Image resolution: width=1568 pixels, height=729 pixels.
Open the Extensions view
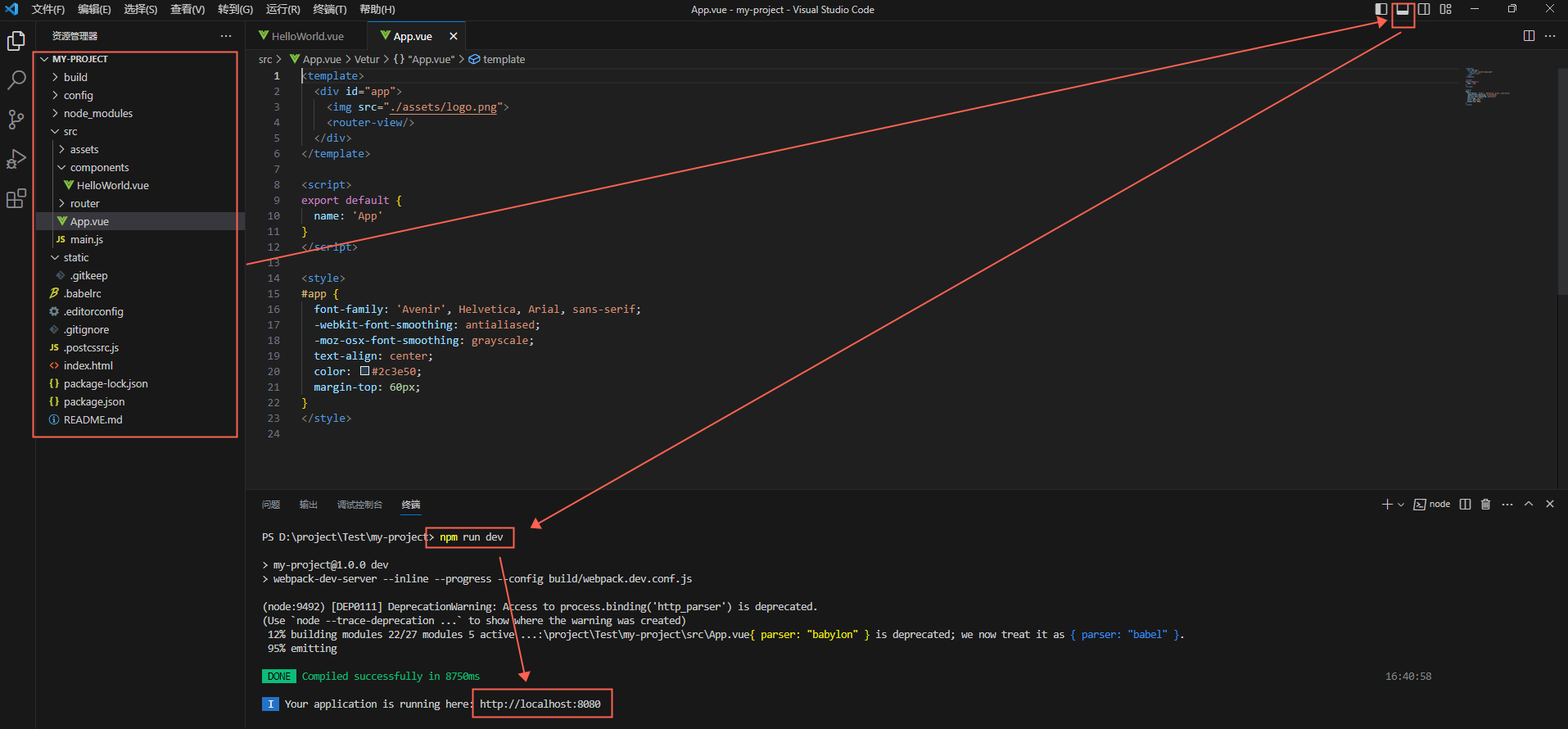point(16,198)
